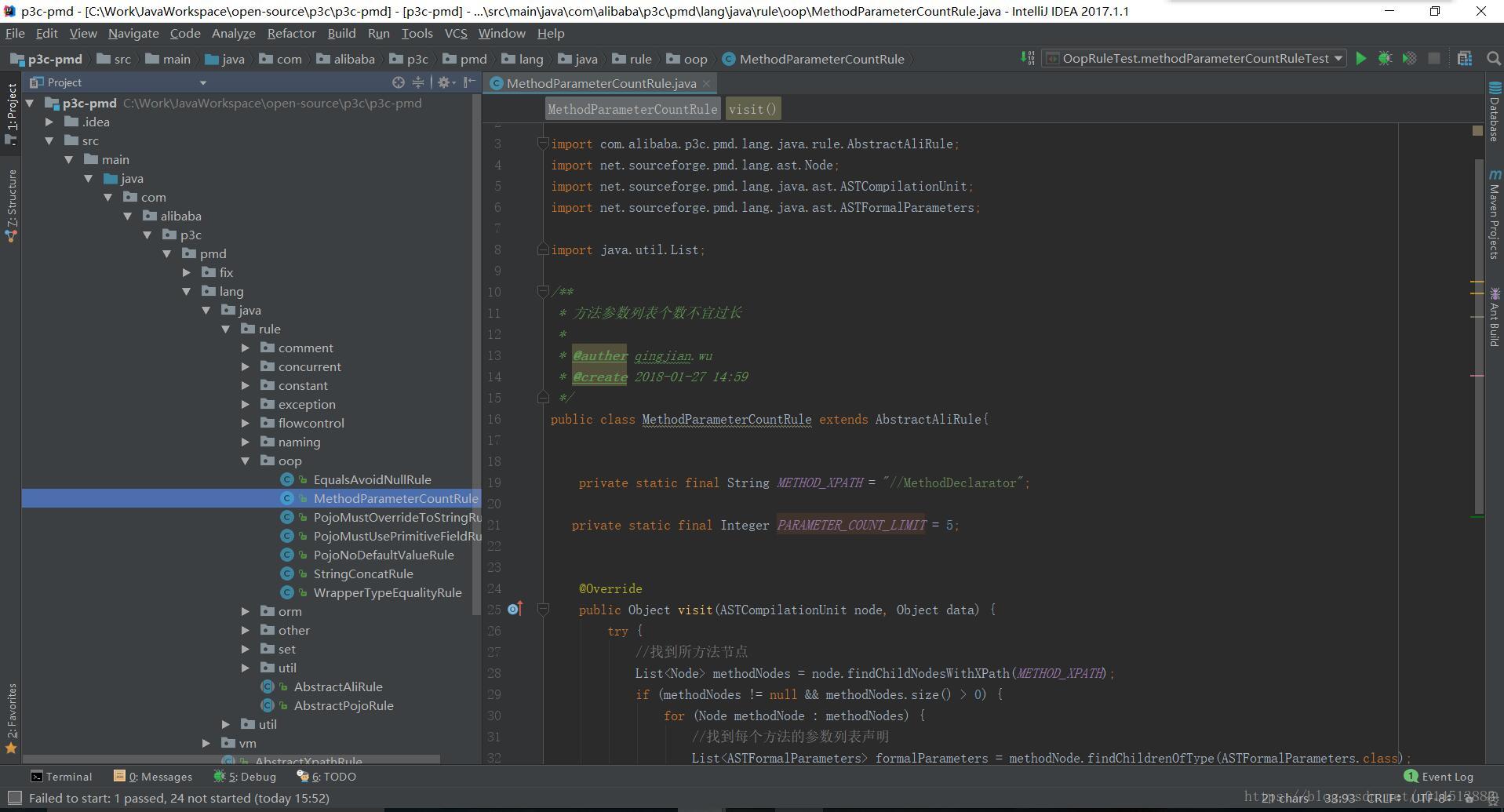The image size is (1504, 812).
Task: Hide the Project tool window
Action: click(469, 82)
